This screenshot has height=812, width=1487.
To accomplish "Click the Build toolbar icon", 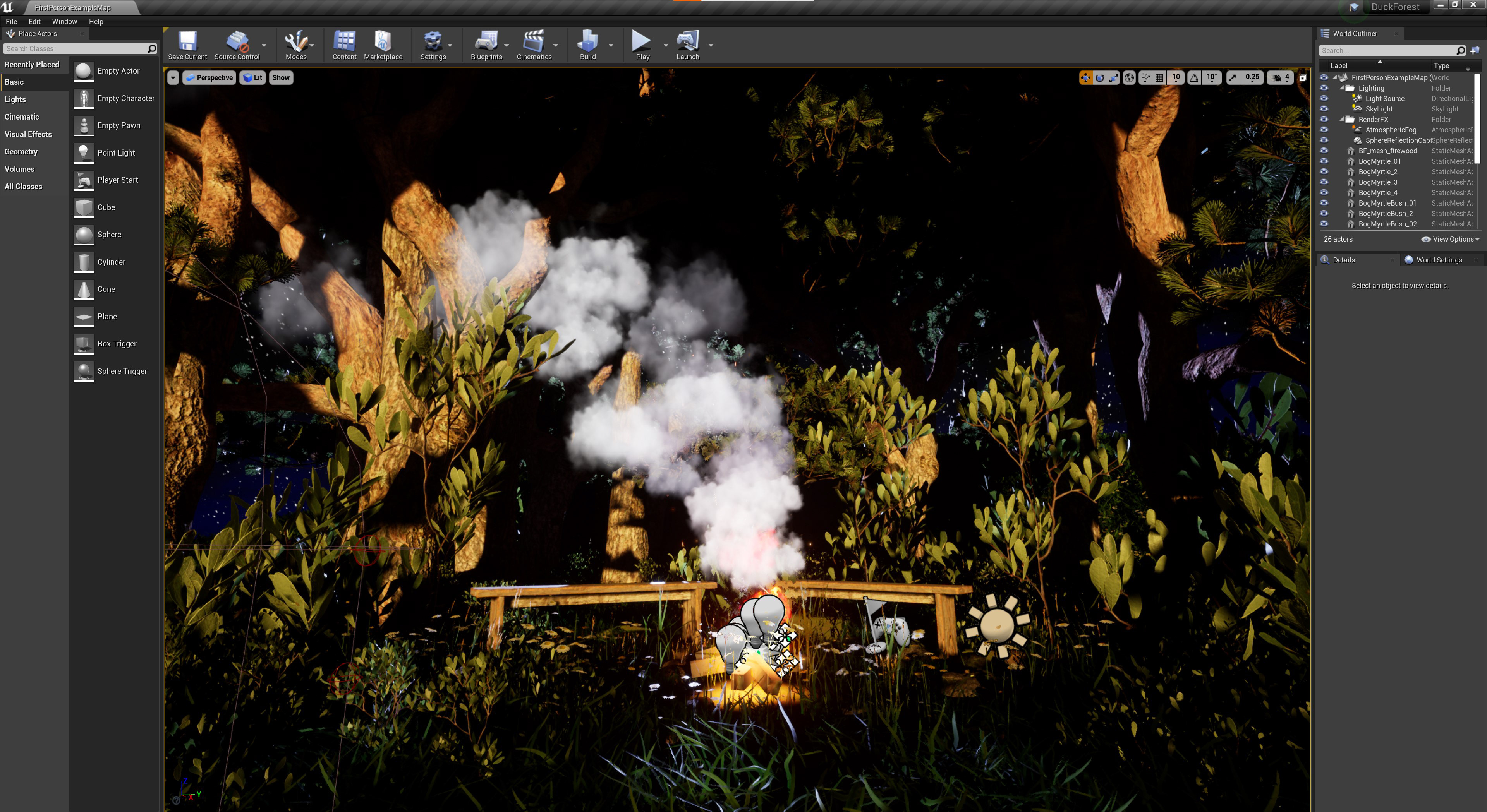I will pos(588,45).
